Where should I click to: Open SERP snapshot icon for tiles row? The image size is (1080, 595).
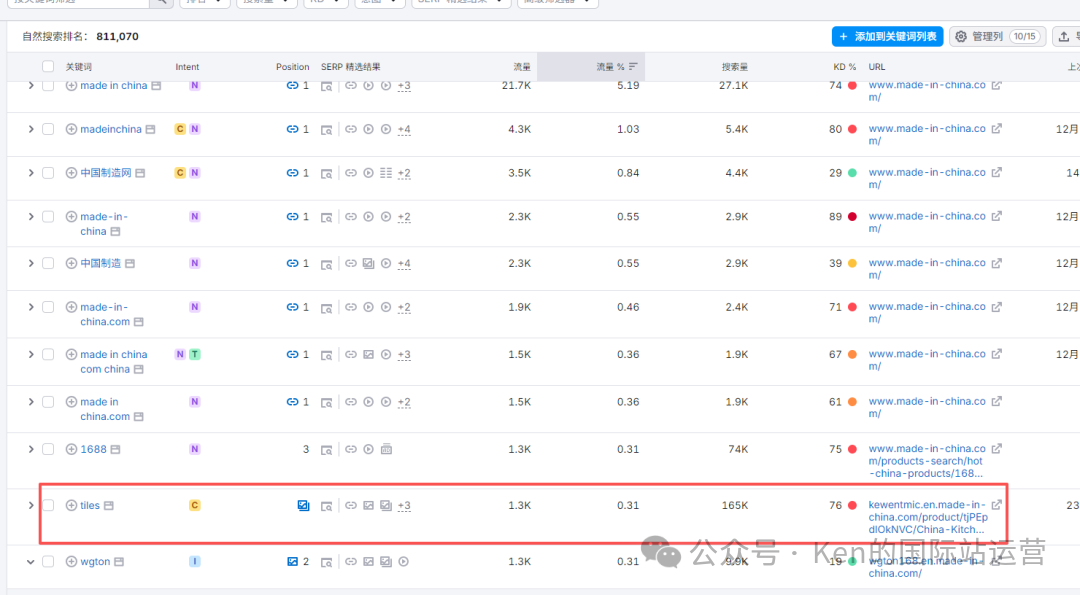point(326,506)
